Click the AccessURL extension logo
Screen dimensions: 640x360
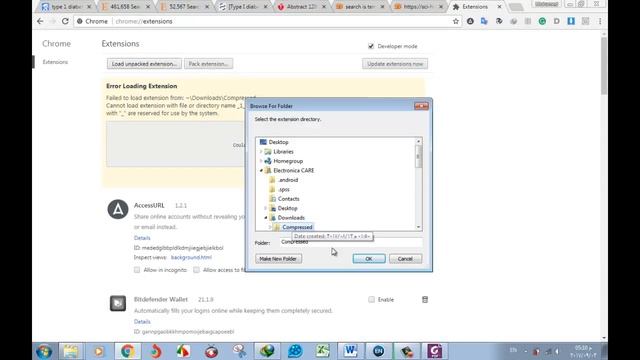tap(118, 209)
